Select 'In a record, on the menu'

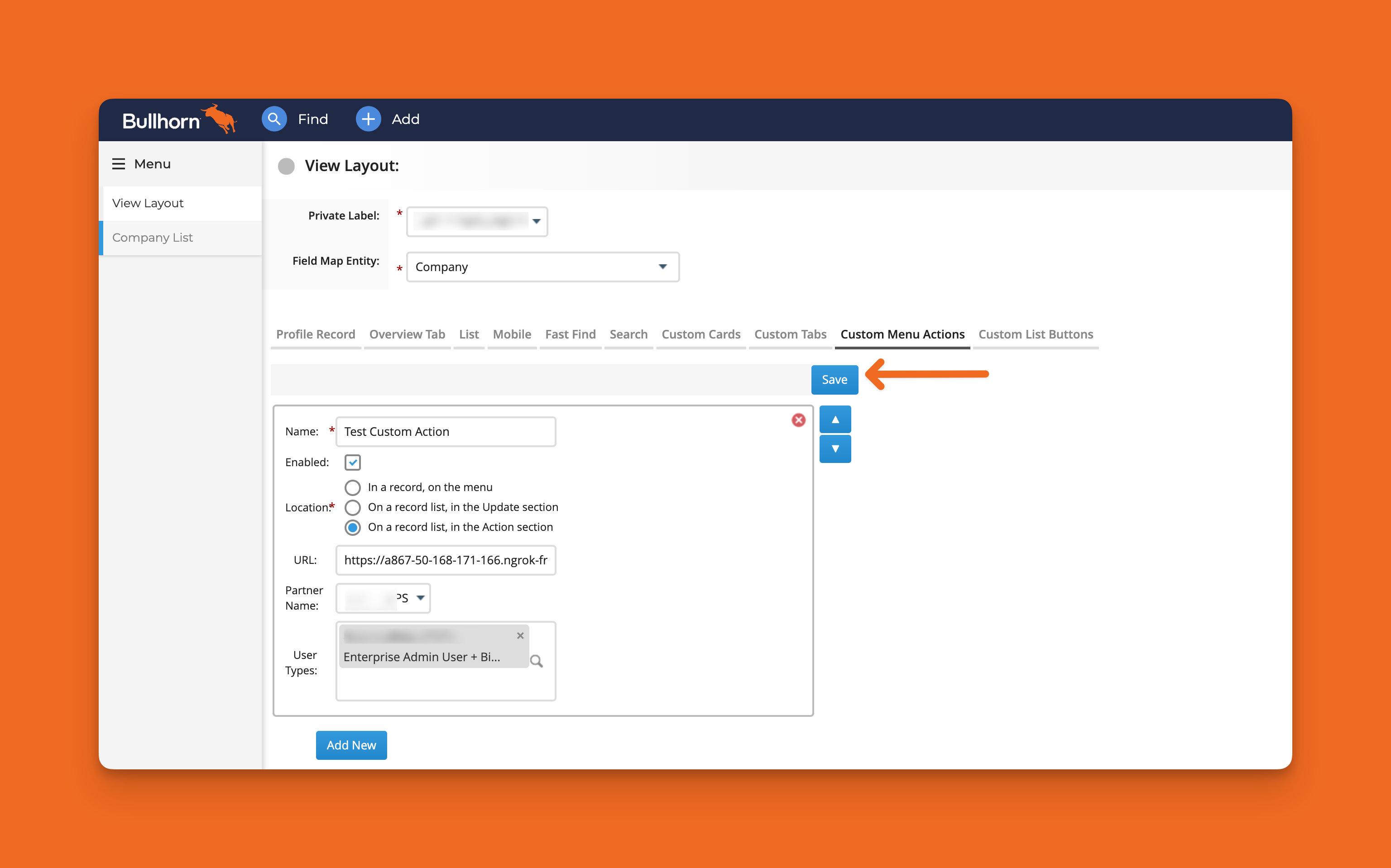pyautogui.click(x=352, y=487)
